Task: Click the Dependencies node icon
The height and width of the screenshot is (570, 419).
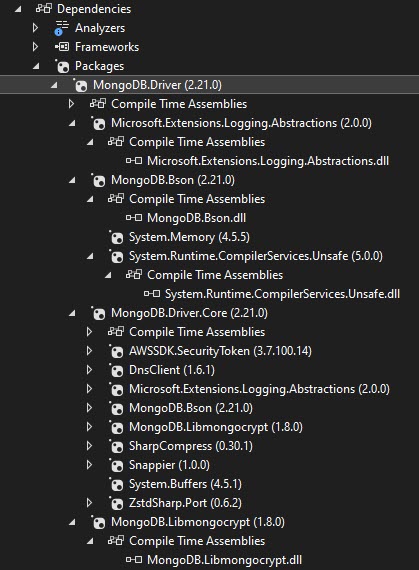Action: pyautogui.click(x=44, y=9)
